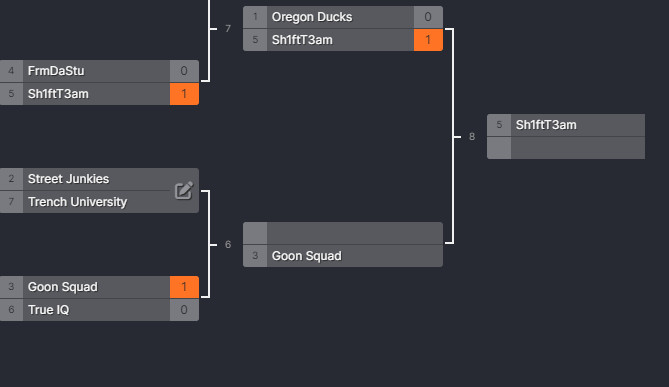Click score 0 next to True IQ

(184, 310)
